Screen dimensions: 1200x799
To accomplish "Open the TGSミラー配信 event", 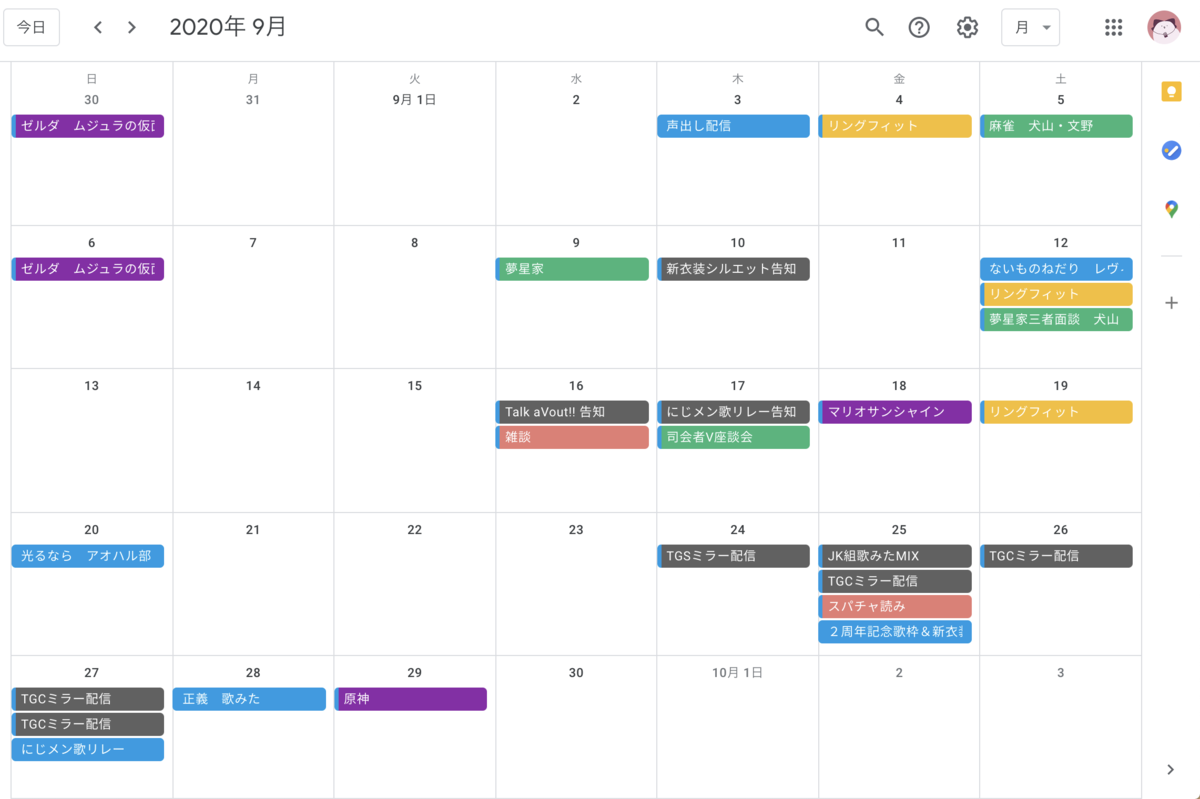I will (733, 556).
